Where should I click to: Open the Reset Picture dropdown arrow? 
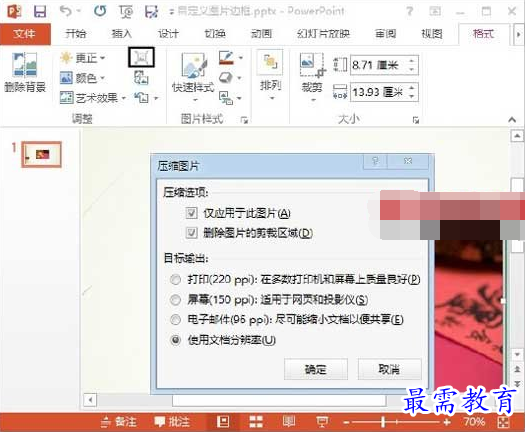point(156,98)
